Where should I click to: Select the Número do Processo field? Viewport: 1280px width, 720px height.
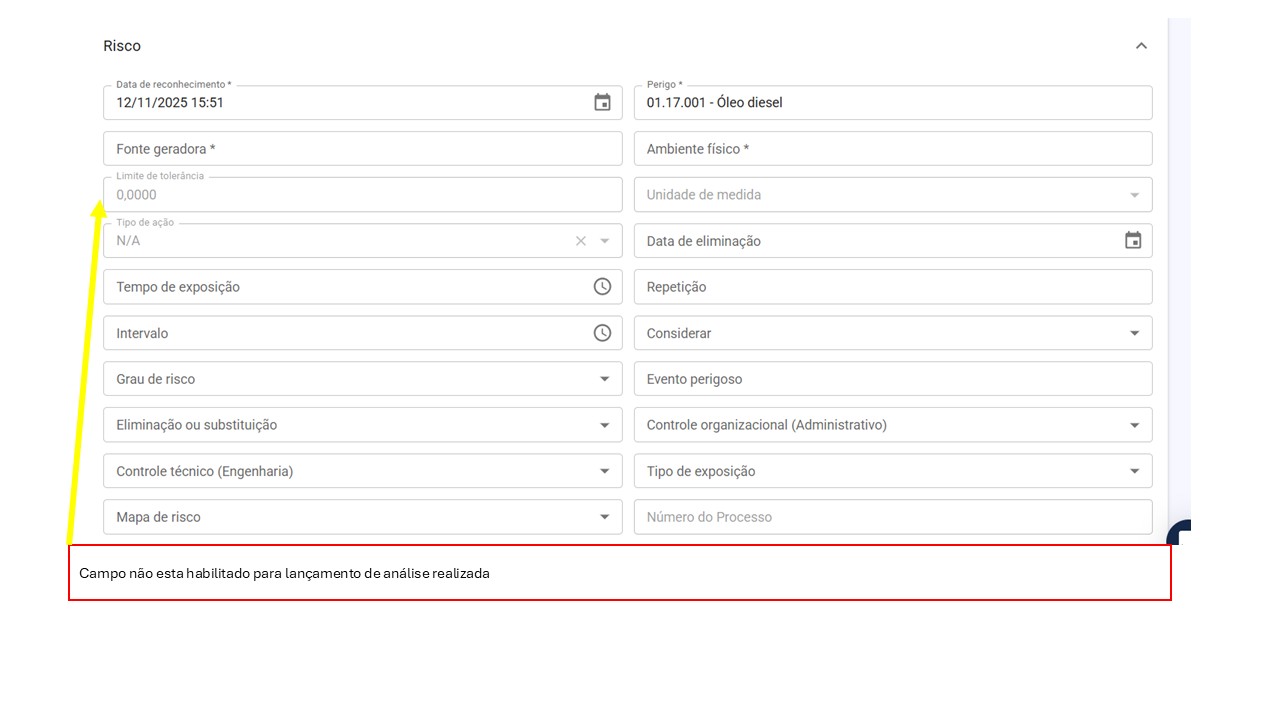(x=892, y=517)
